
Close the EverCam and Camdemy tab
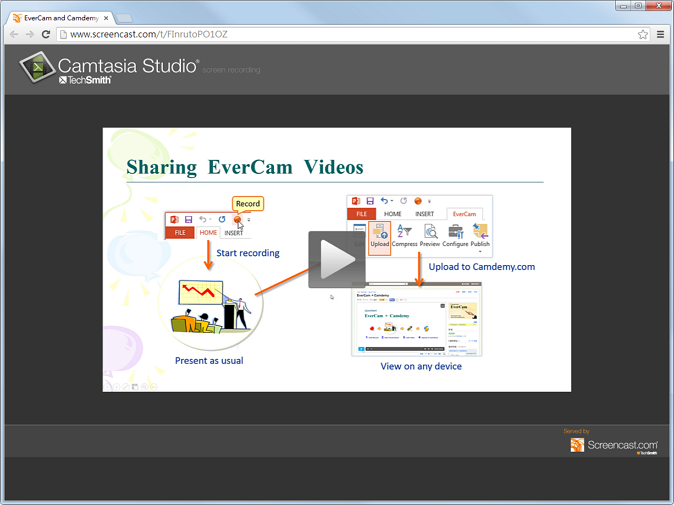106,17
